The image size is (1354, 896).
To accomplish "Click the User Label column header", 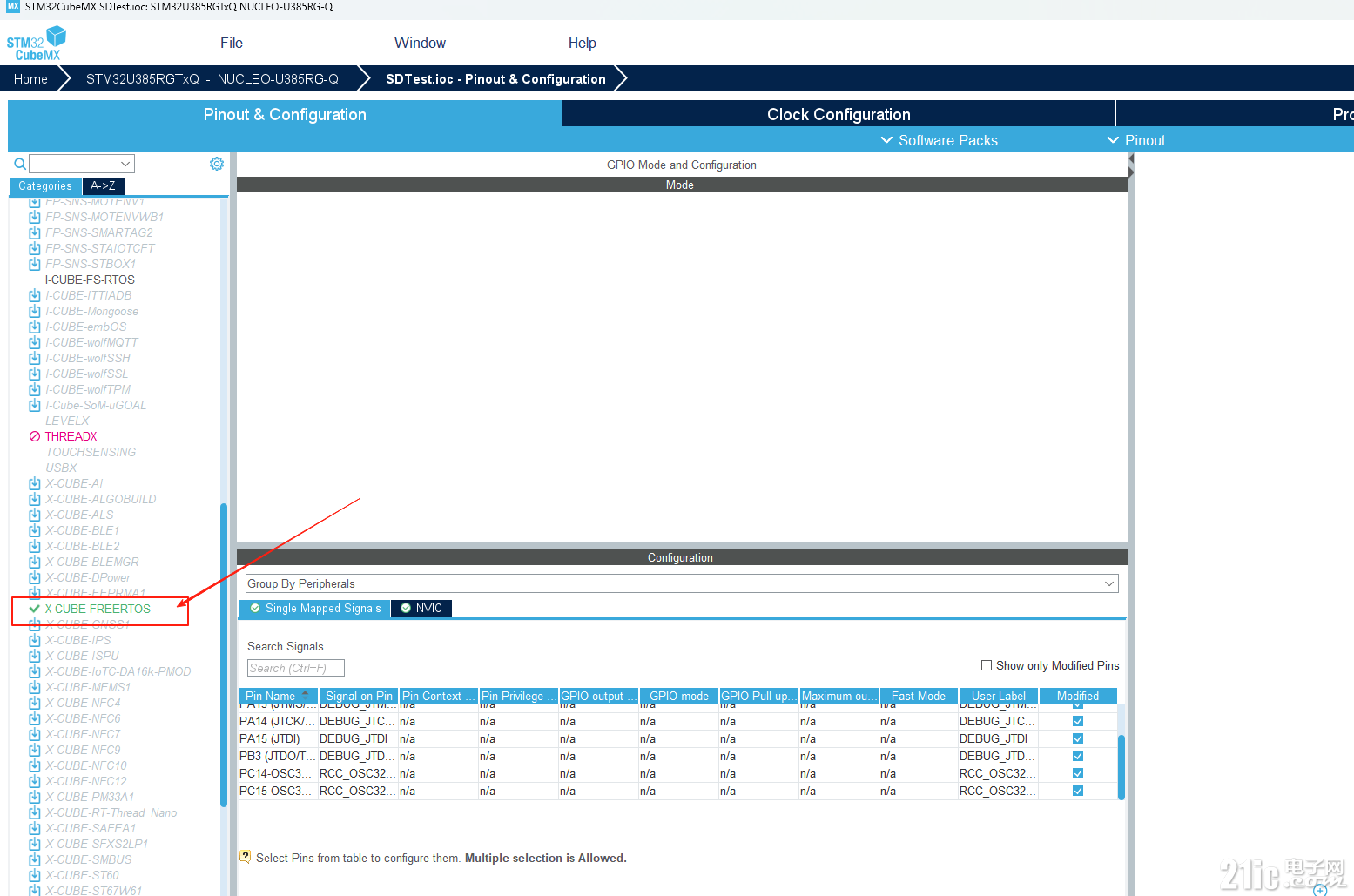I will pos(999,696).
